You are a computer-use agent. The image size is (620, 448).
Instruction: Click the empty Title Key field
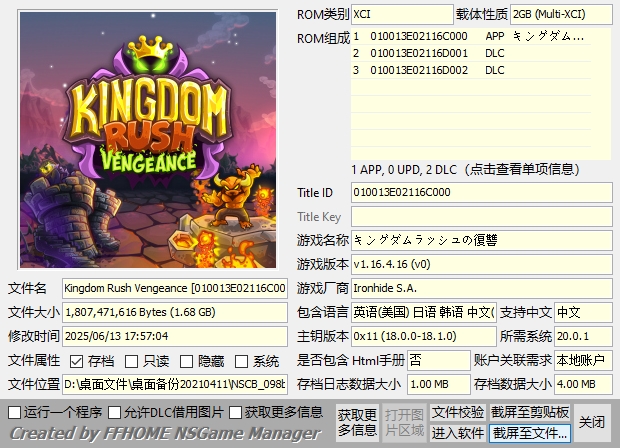point(482,217)
